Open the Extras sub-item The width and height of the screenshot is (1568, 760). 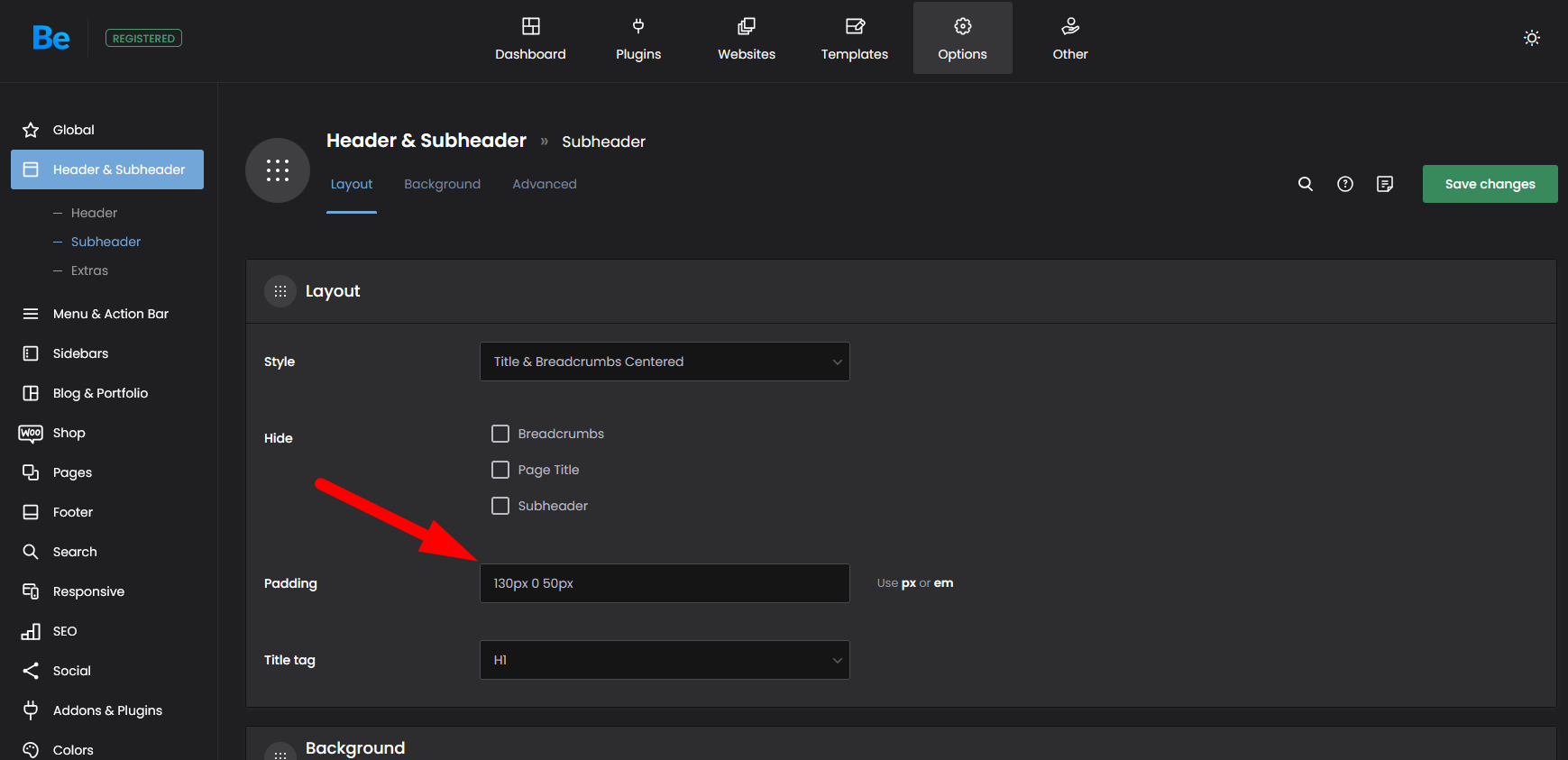pyautogui.click(x=89, y=270)
